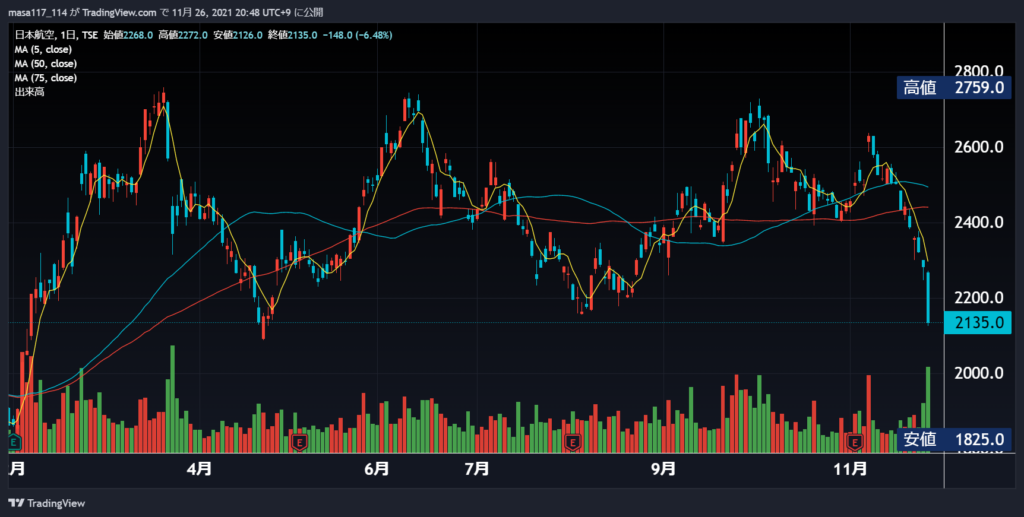Click the 2800.0 price axis label
Image resolution: width=1024 pixels, height=517 pixels.
point(979,71)
